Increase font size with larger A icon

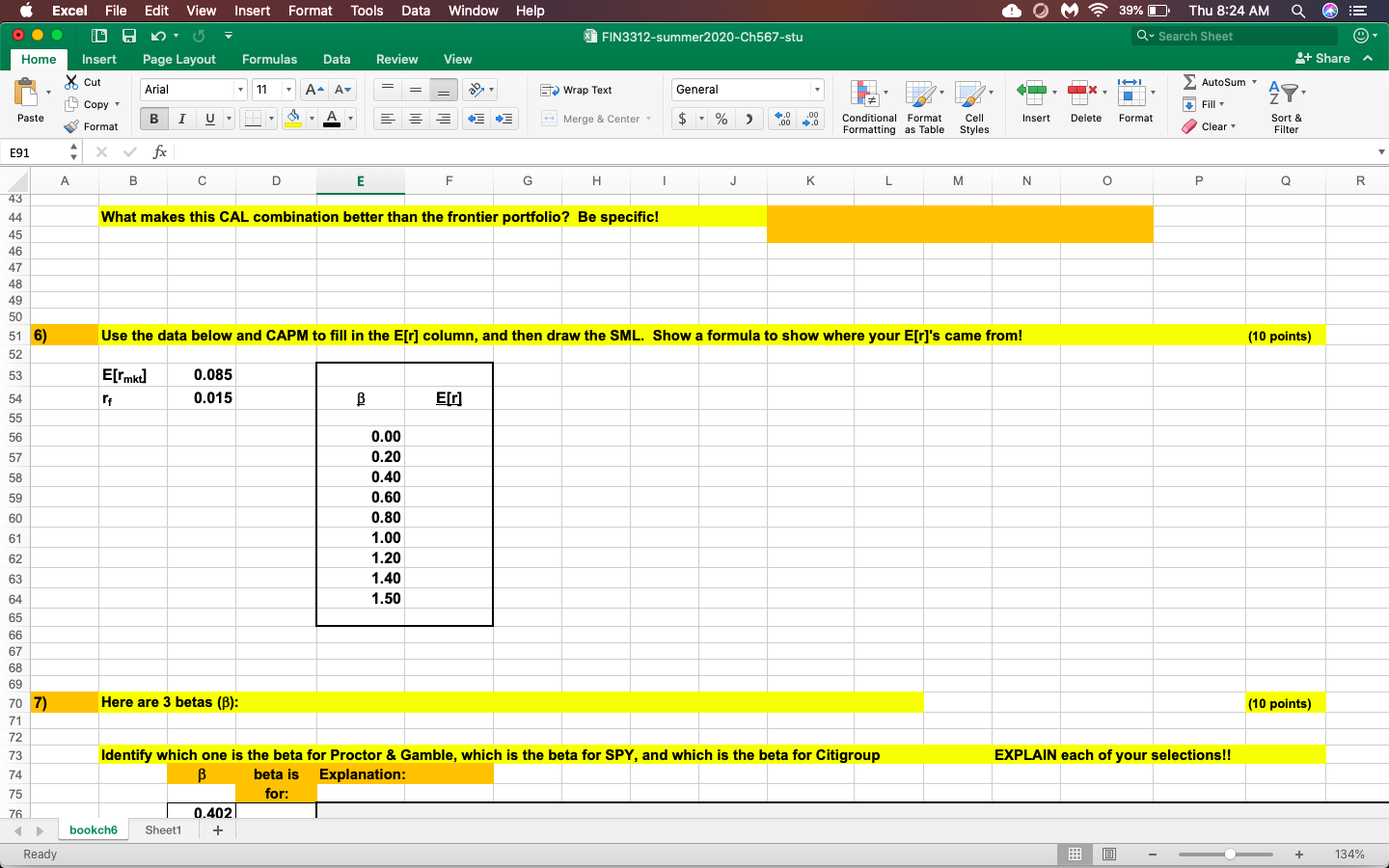coord(313,90)
